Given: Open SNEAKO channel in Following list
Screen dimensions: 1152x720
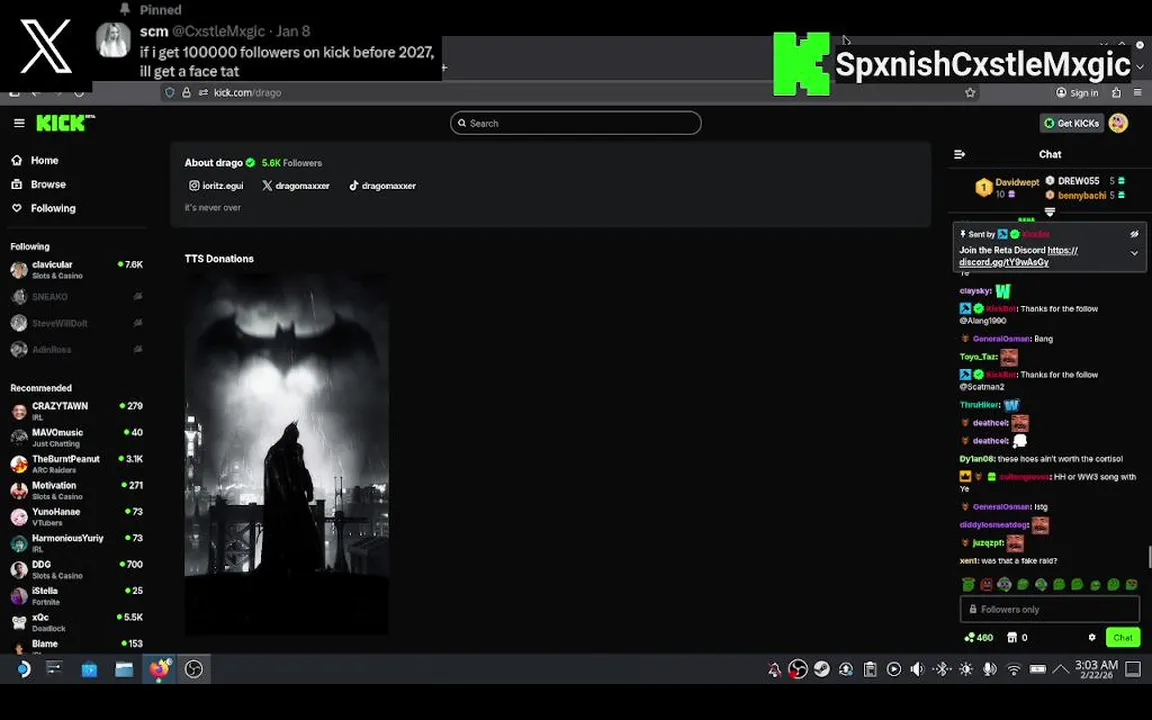Looking at the screenshot, I should (76, 297).
